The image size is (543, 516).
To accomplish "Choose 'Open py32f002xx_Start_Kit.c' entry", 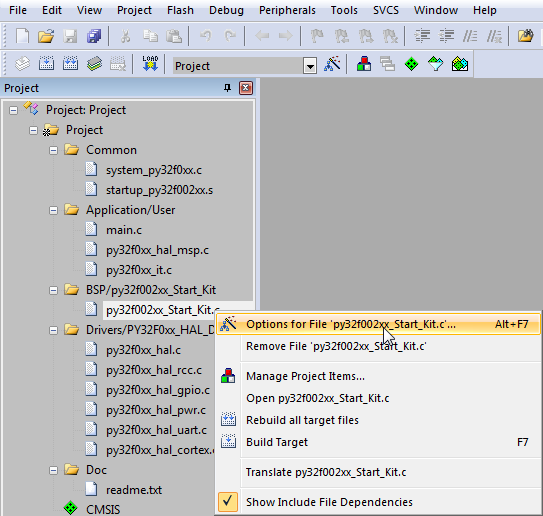I will coord(379,398).
